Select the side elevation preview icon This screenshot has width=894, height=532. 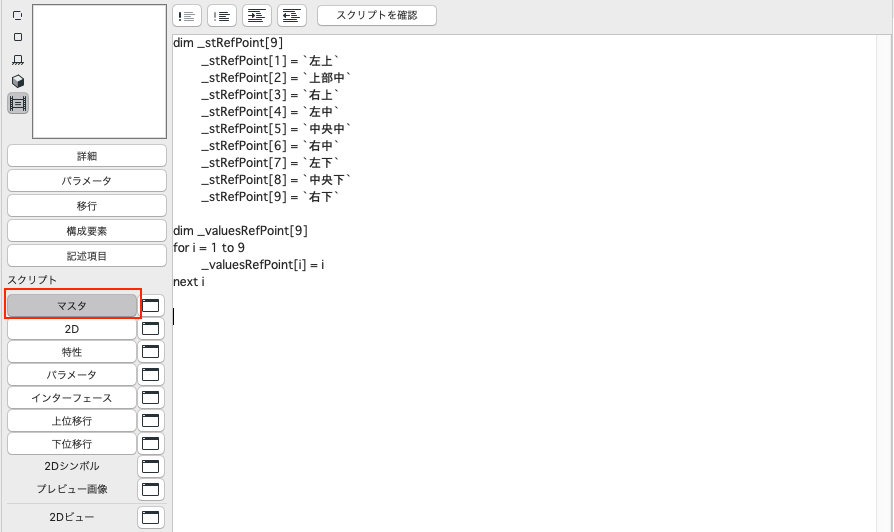[18, 59]
